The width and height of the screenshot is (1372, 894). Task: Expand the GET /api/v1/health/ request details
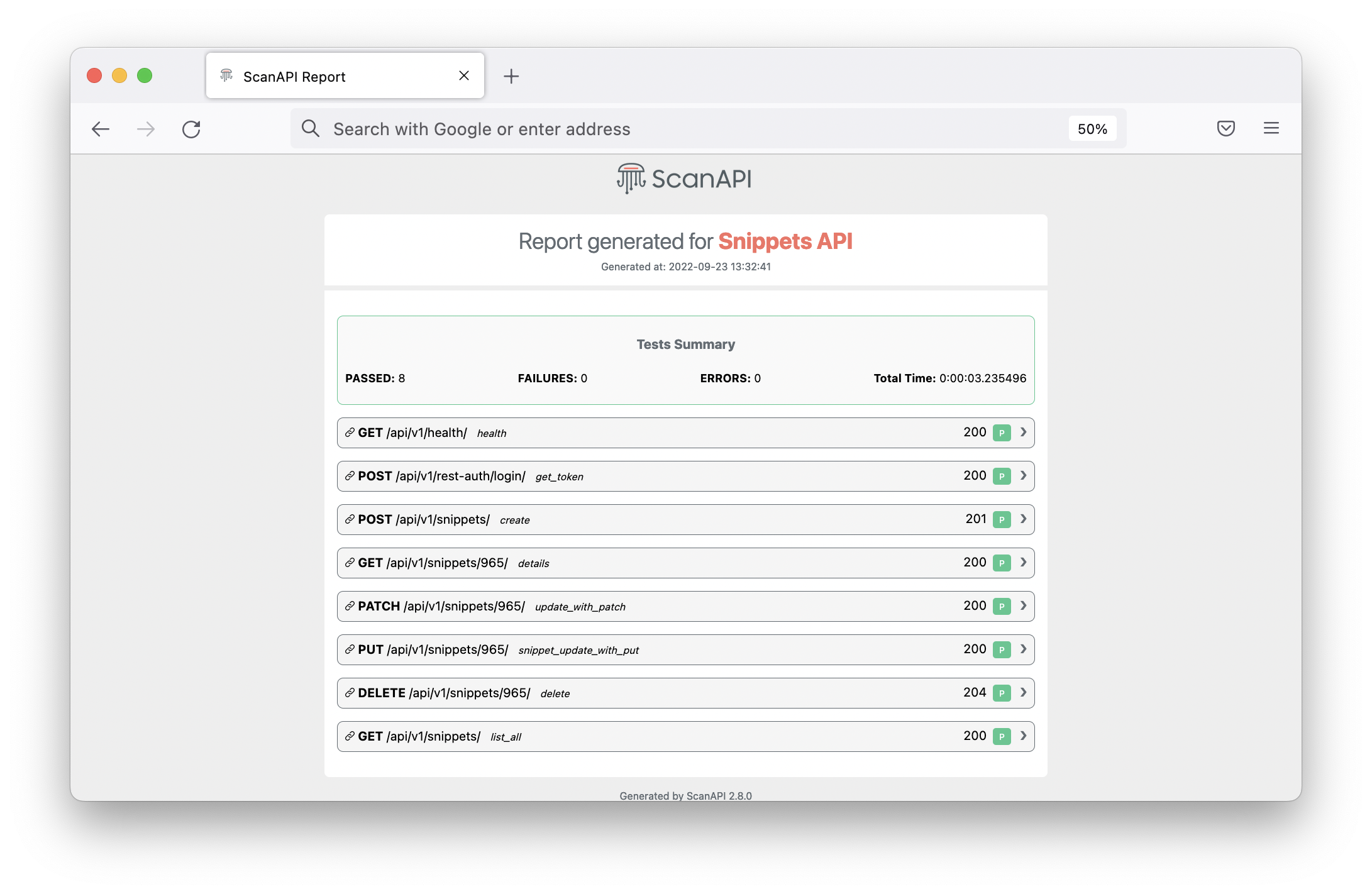click(x=1023, y=433)
